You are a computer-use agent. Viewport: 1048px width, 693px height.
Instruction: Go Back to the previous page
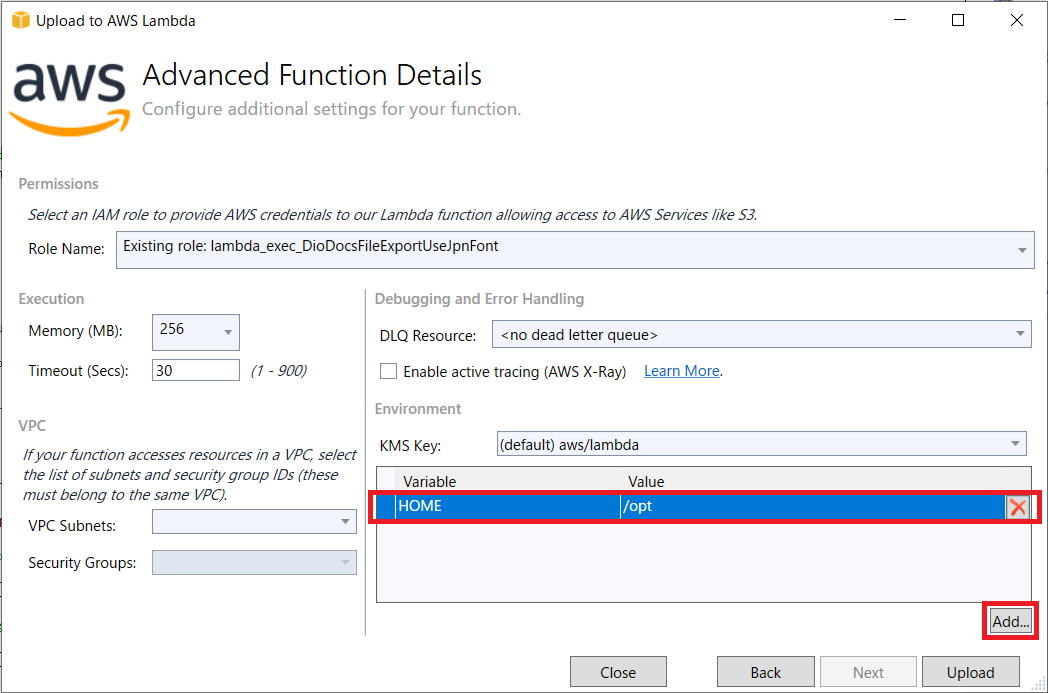click(x=765, y=672)
